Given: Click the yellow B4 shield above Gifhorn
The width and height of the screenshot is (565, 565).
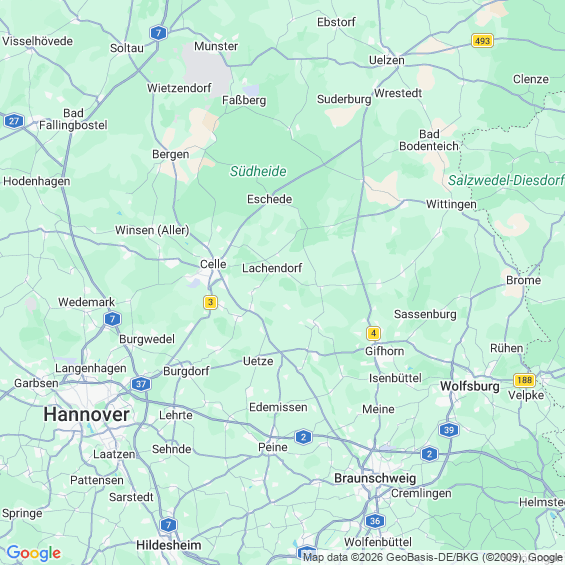Looking at the screenshot, I should (x=373, y=333).
